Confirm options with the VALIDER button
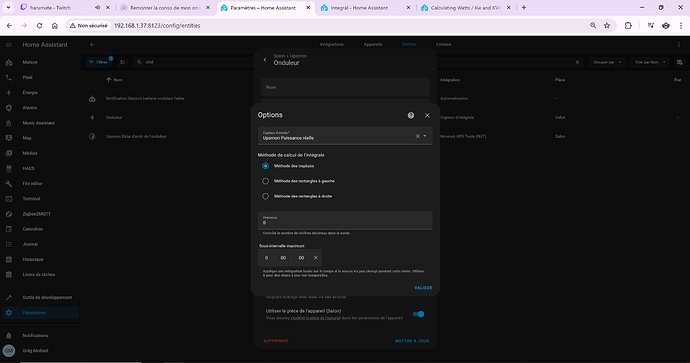The height and width of the screenshot is (363, 690). pyautogui.click(x=423, y=288)
